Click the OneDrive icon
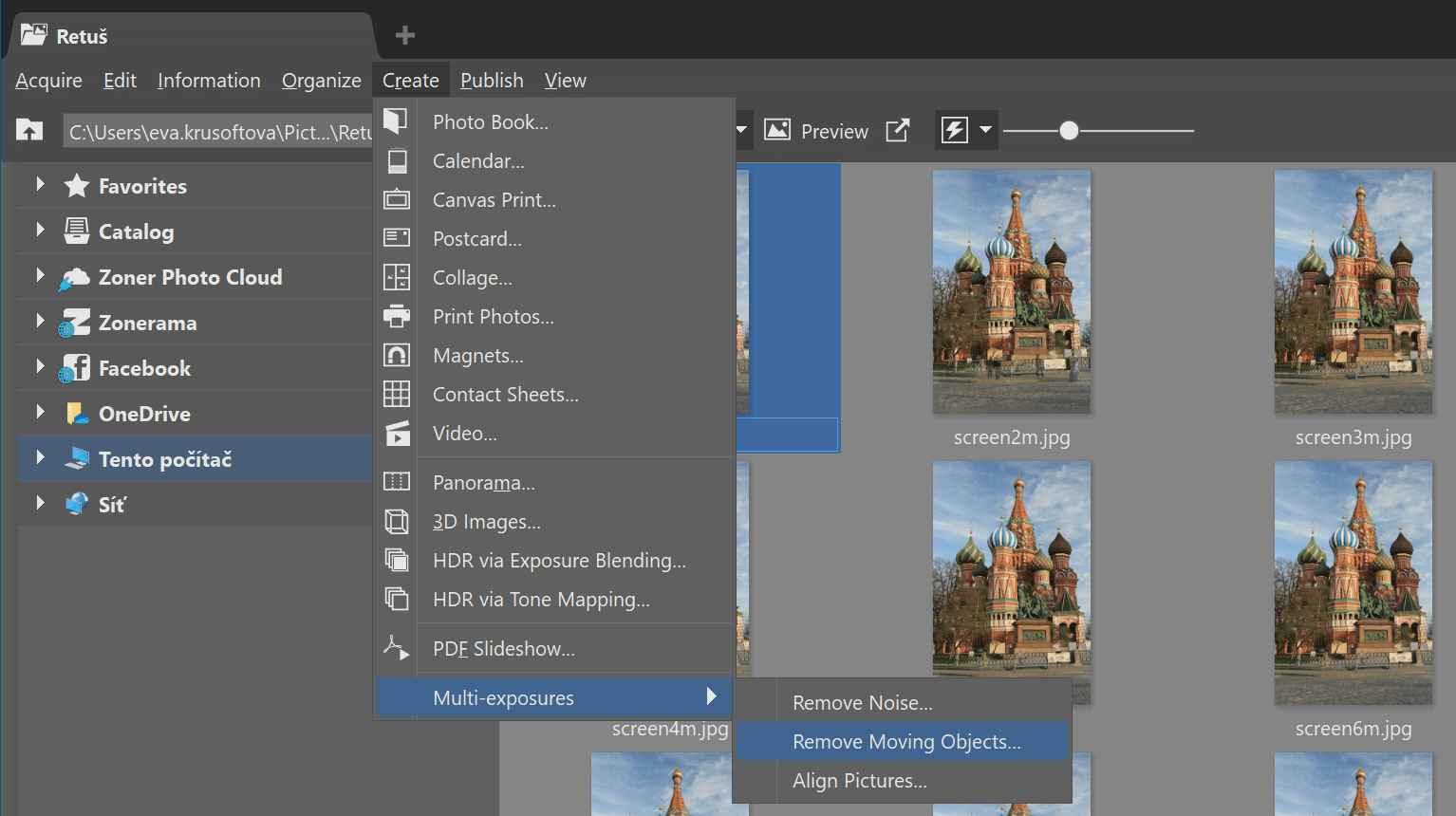The height and width of the screenshot is (816, 1456). click(x=77, y=413)
